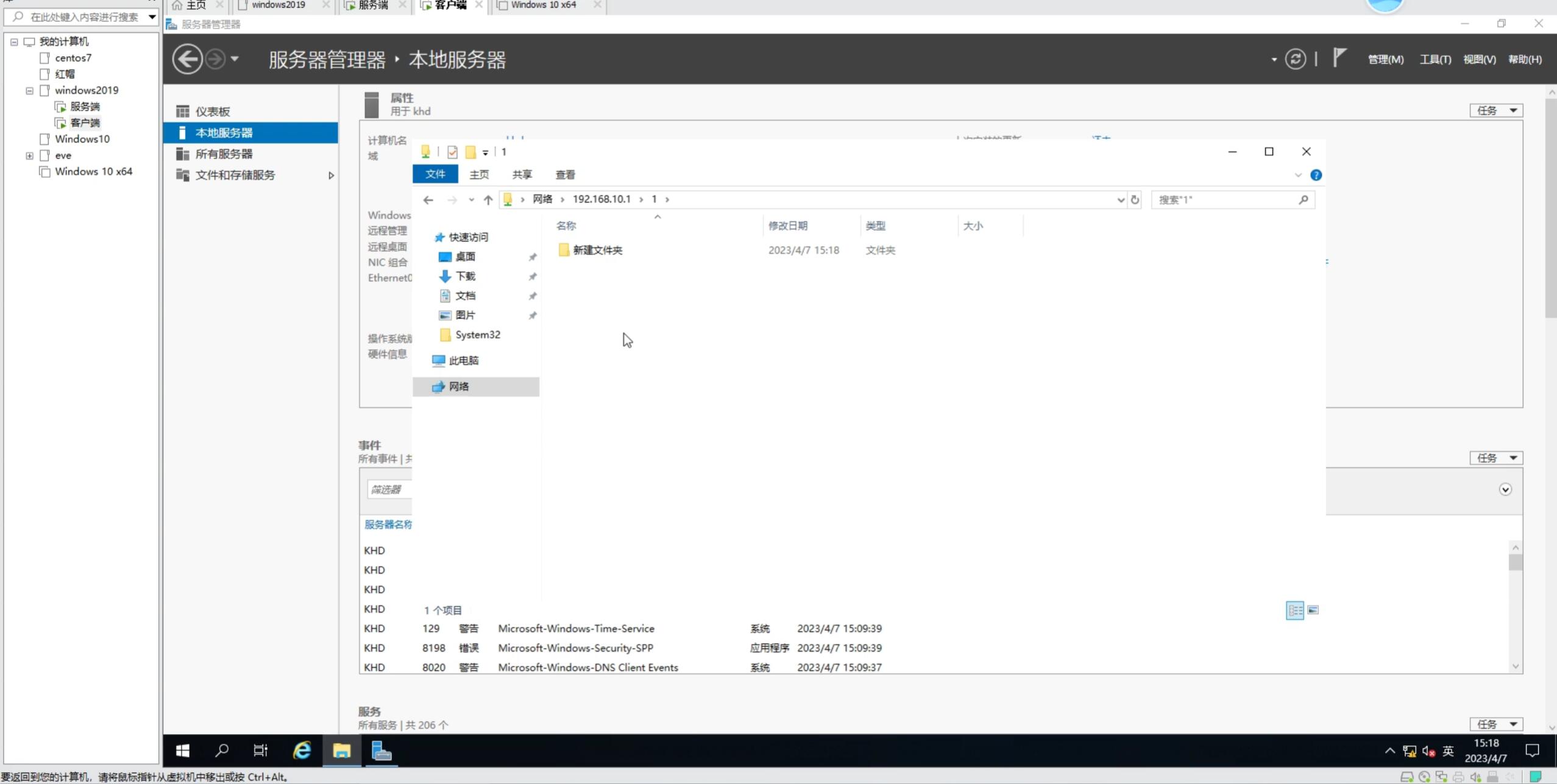Collapse the windows2019 tree node
1557x784 pixels.
pyautogui.click(x=29, y=91)
